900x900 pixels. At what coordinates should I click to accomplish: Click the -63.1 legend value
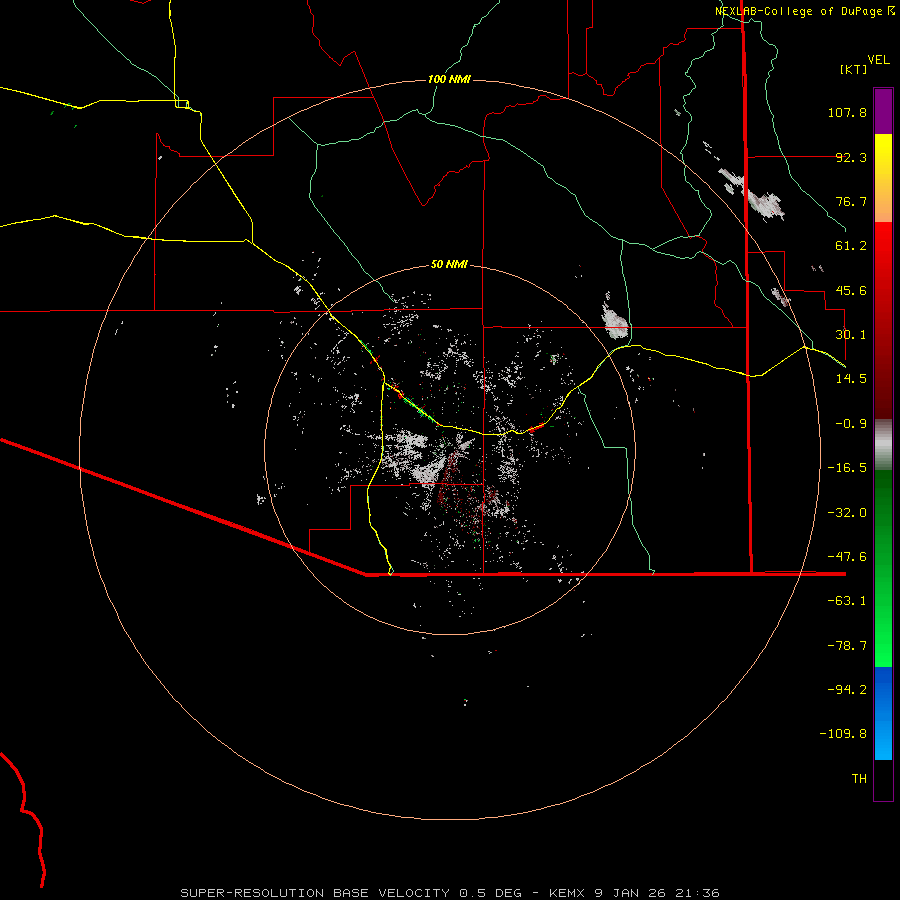pos(847,601)
